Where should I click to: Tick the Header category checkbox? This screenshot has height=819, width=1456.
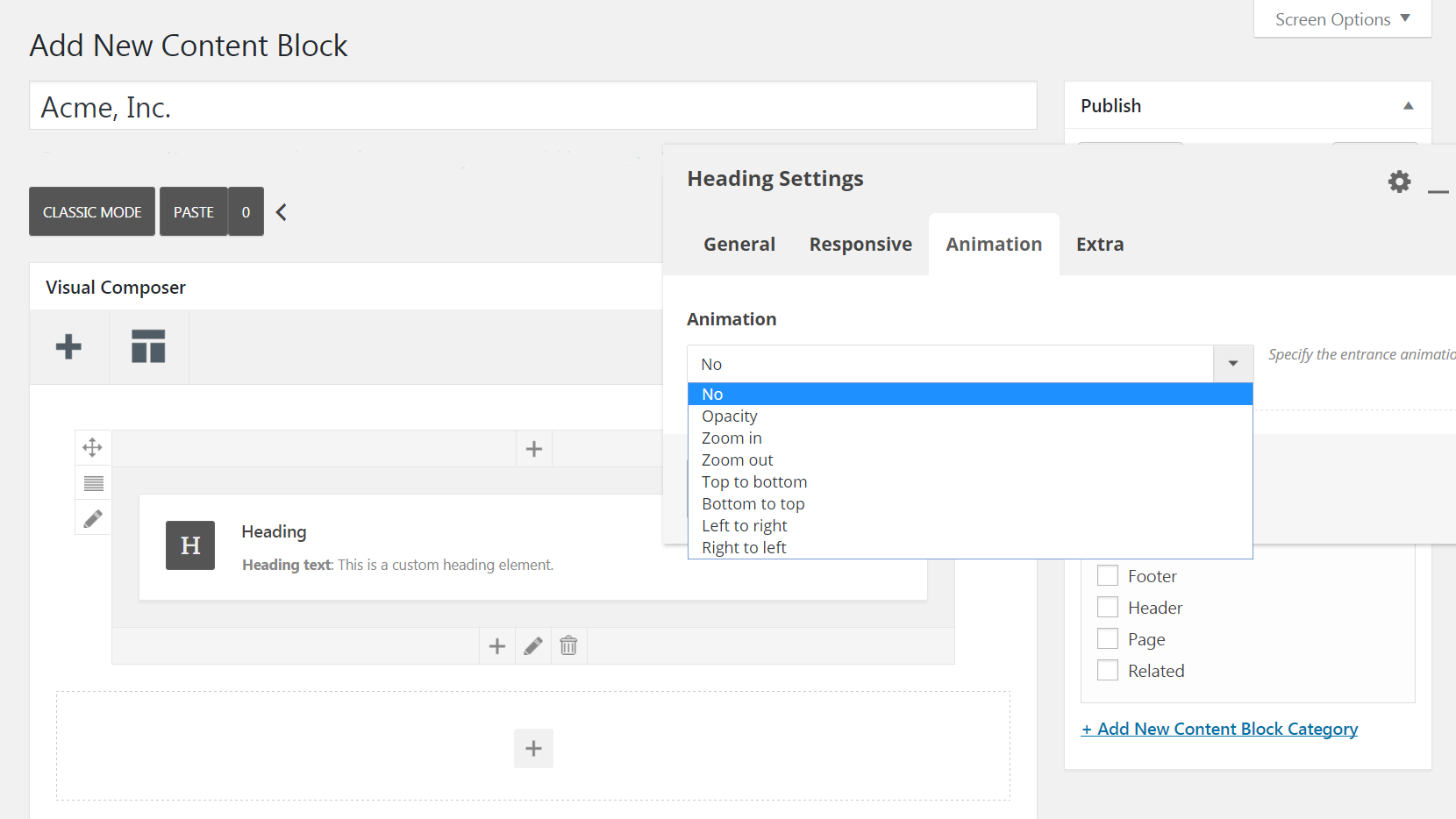point(1108,607)
